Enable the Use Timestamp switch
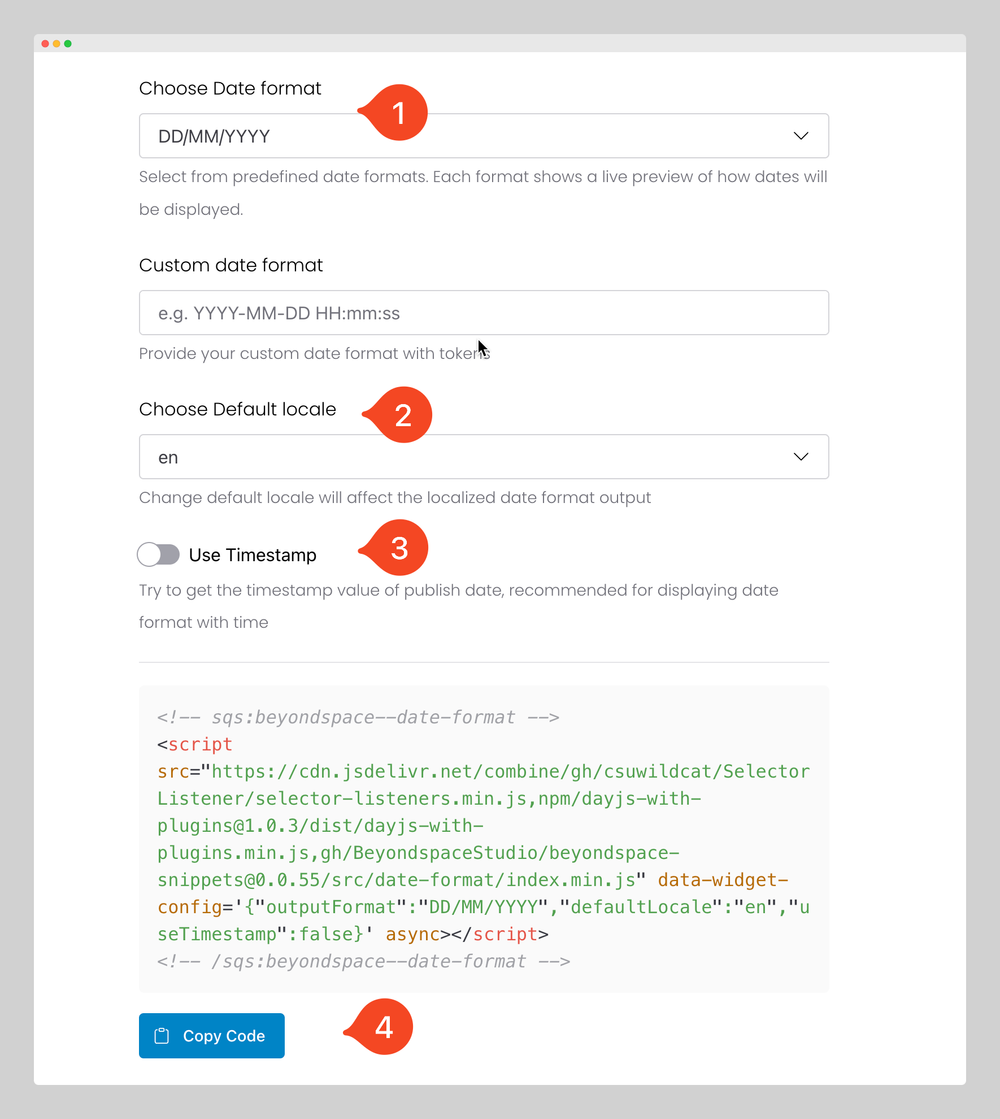 [x=158, y=553]
